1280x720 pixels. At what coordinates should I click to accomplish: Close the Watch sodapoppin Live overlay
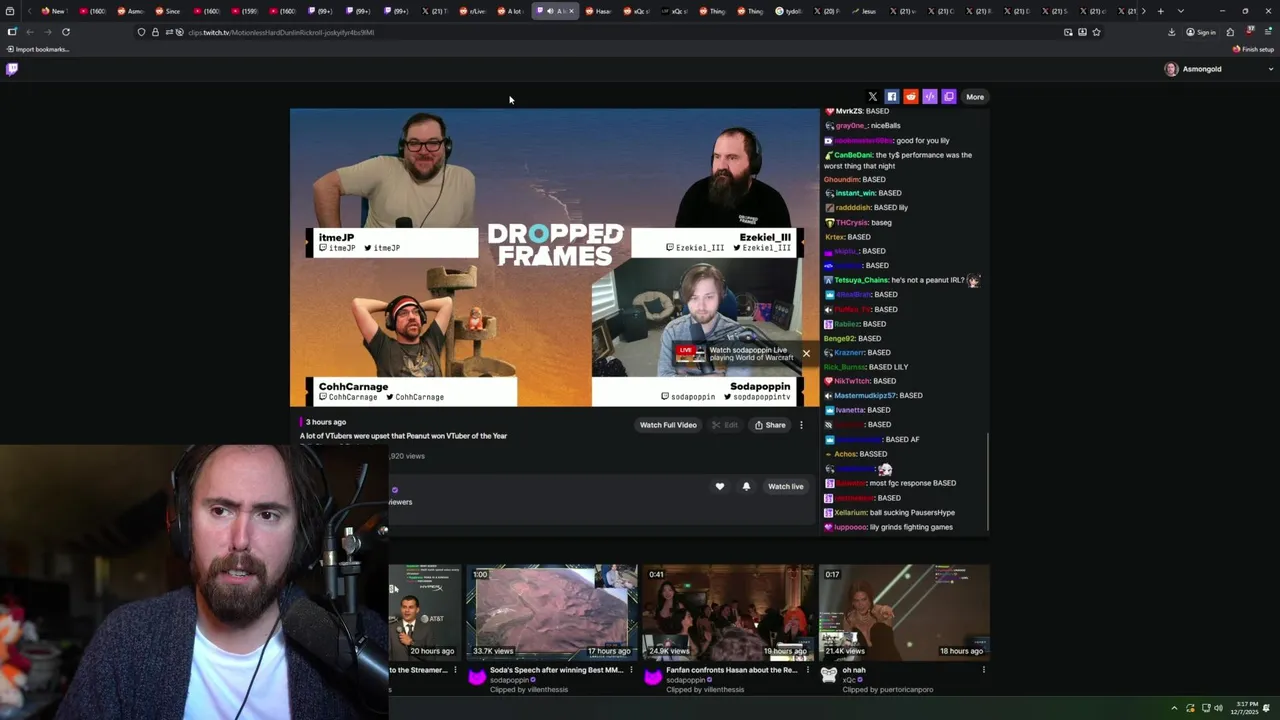pos(806,353)
